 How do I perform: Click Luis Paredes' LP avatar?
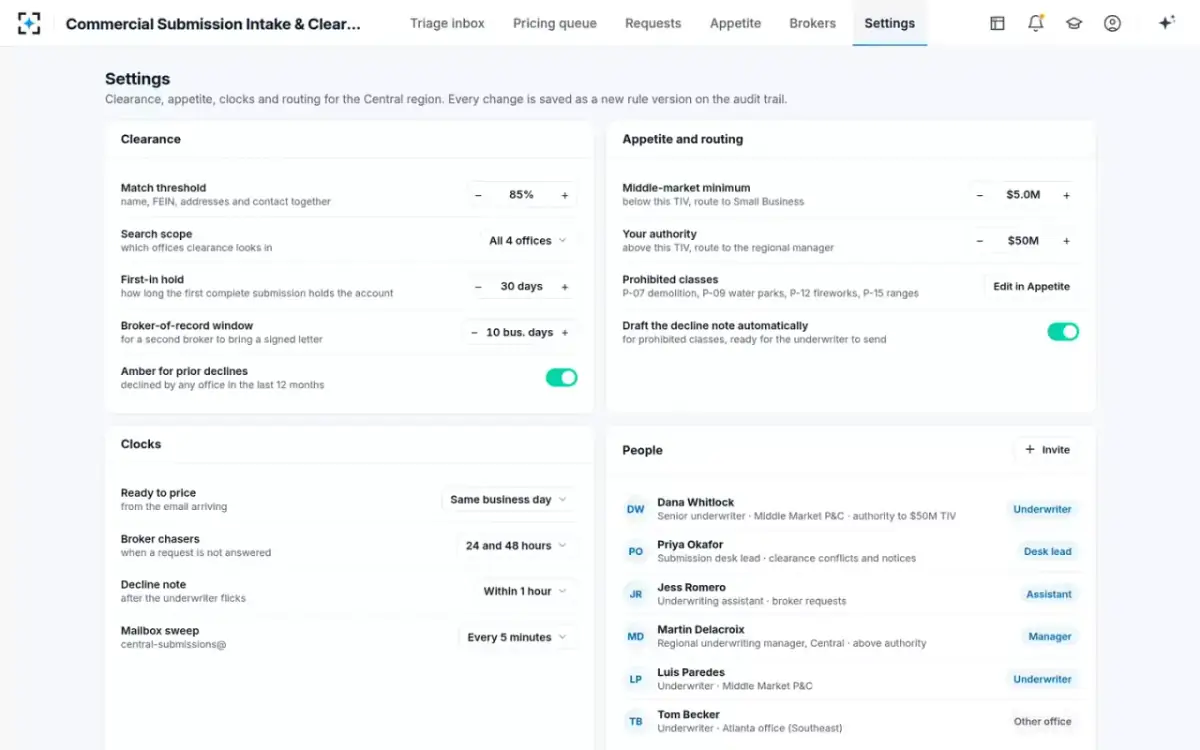[636, 679]
